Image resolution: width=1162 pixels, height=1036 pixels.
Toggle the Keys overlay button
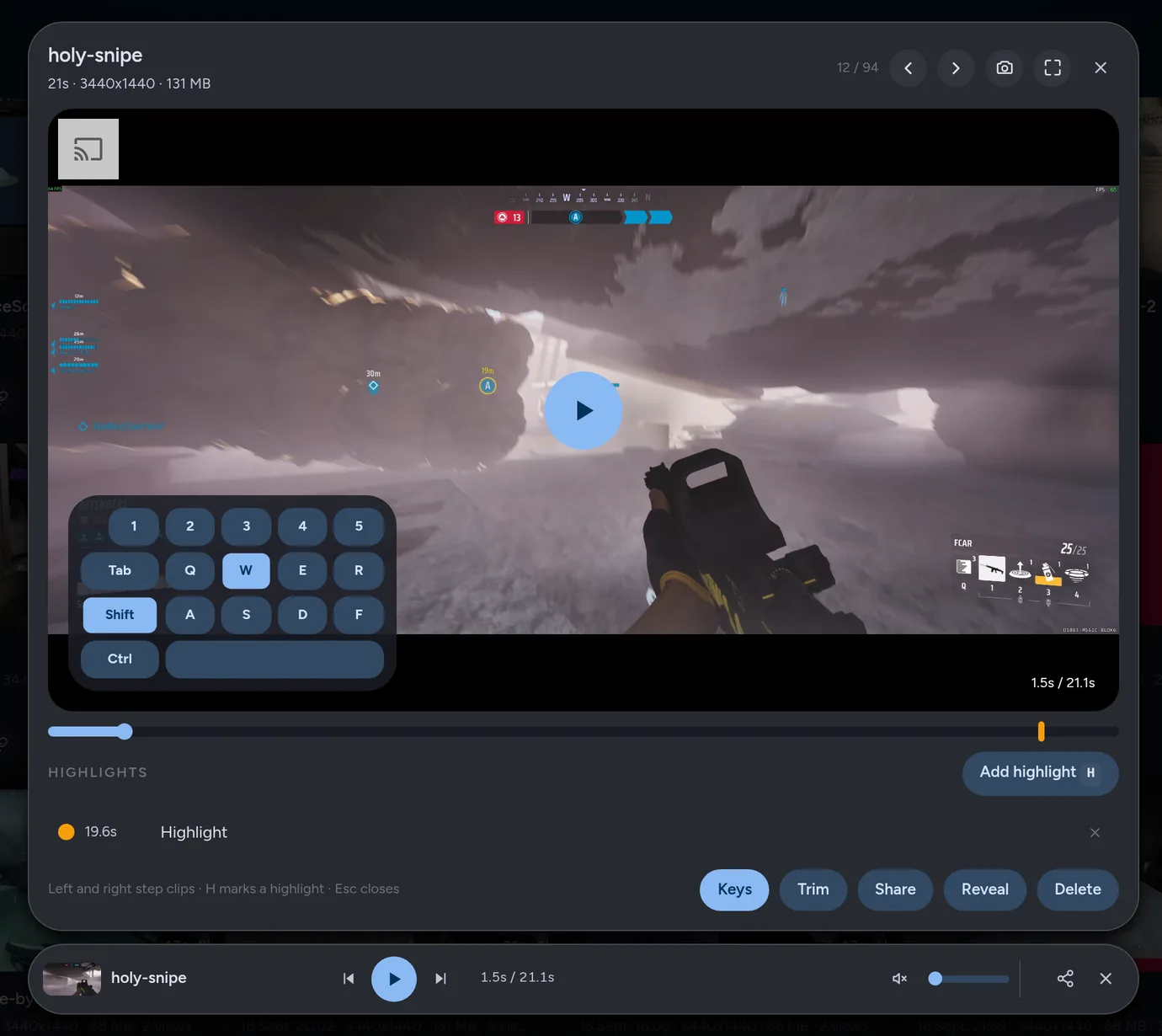click(x=734, y=889)
